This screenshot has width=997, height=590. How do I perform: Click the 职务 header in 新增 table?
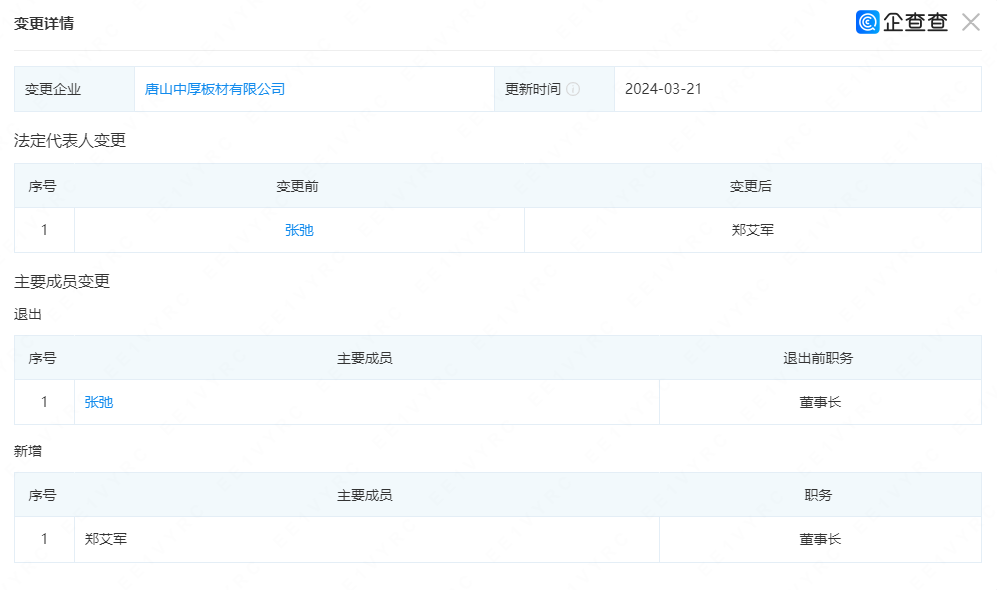(818, 495)
